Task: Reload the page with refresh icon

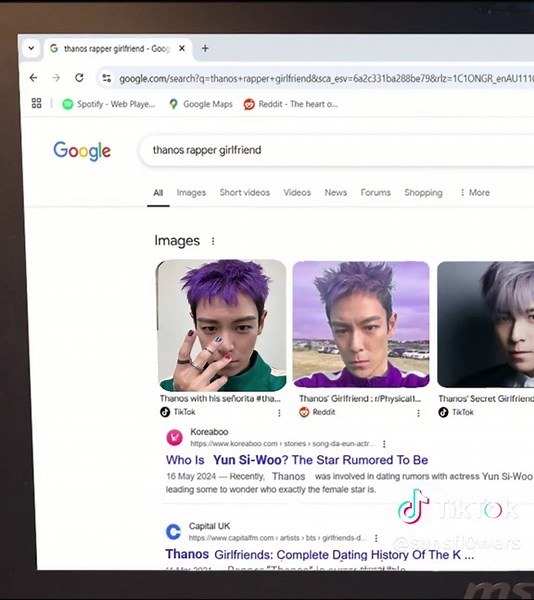Action: pyautogui.click(x=79, y=78)
